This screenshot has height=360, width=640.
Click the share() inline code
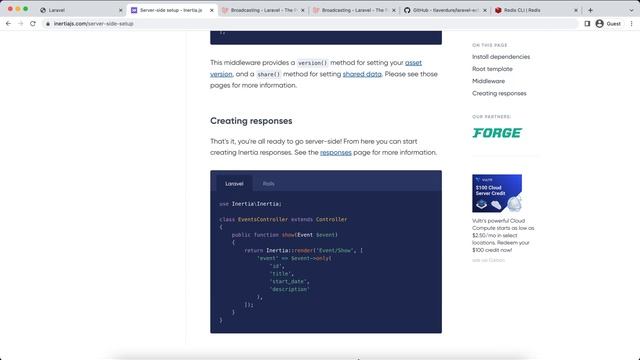[x=269, y=74]
